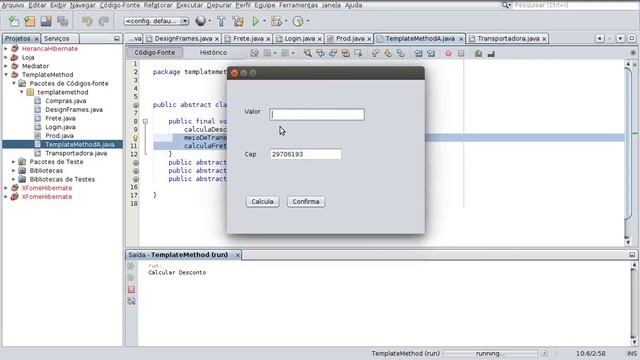This screenshot has width=640, height=360.
Task: Expand the HerancaHibernate project node
Action: [6, 49]
